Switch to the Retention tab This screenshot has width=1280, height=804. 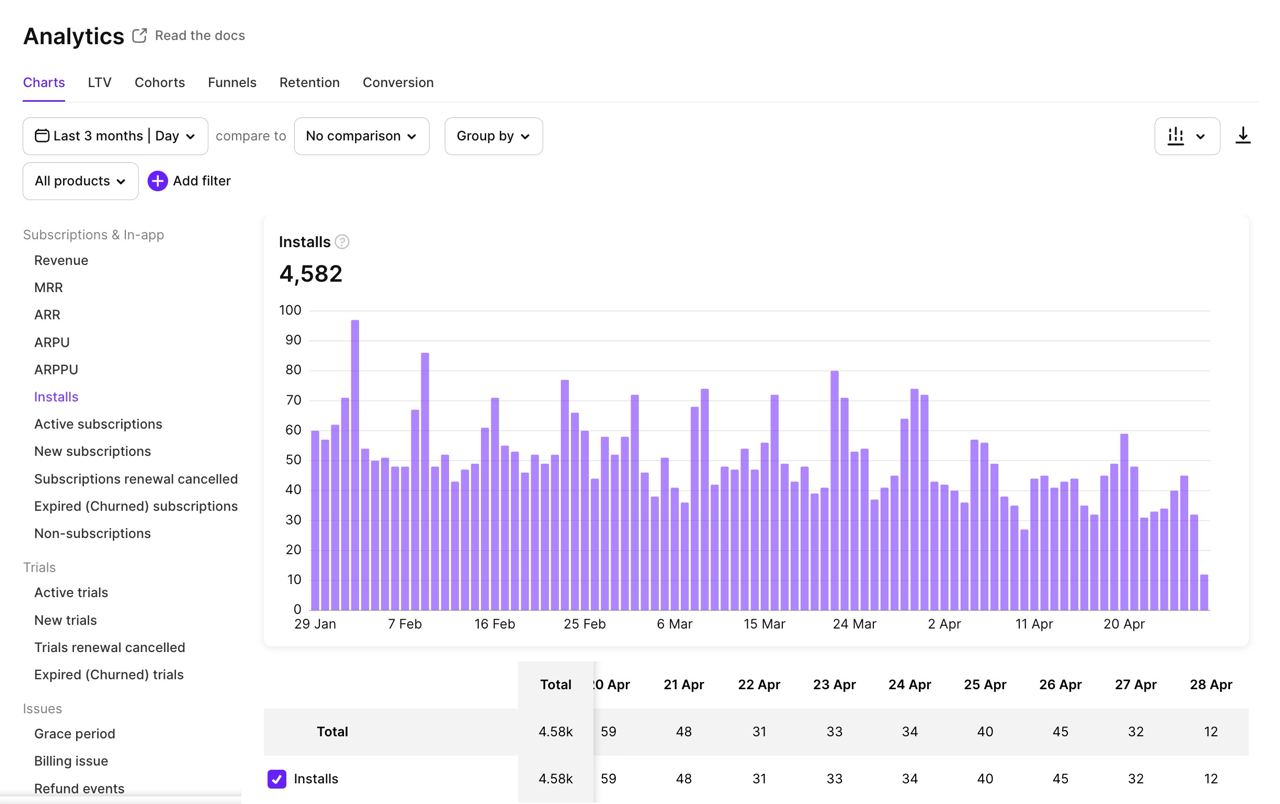[309, 82]
